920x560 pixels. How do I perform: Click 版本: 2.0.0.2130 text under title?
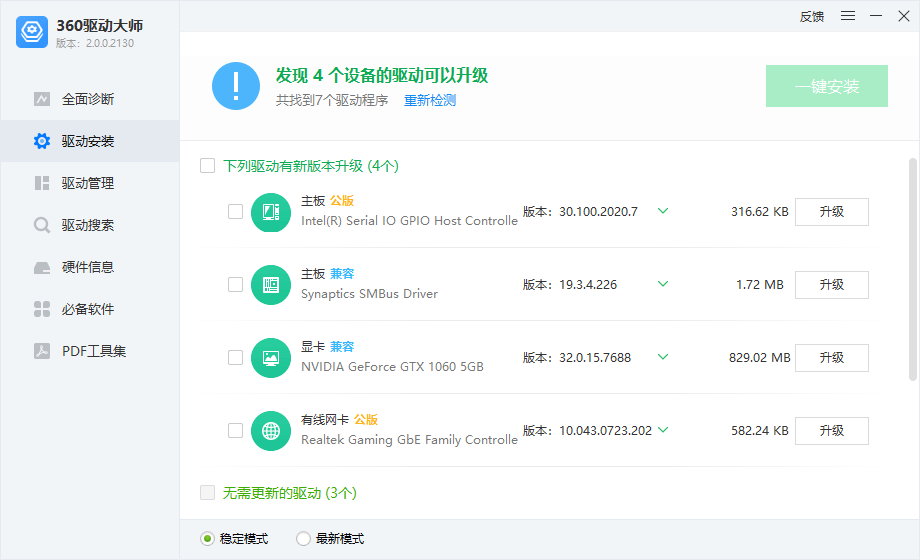pyautogui.click(x=95, y=43)
